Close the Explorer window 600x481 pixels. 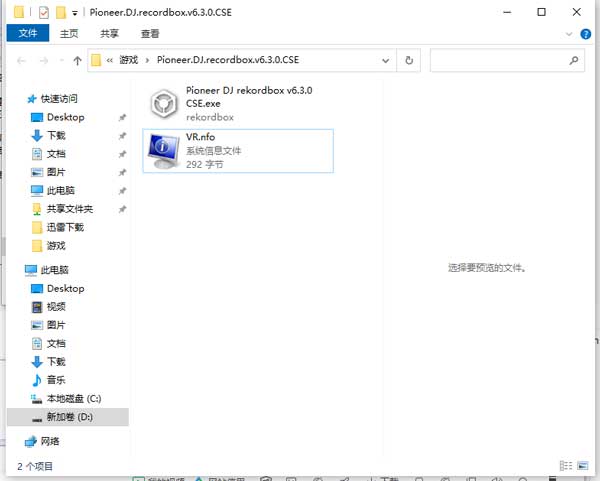[577, 12]
